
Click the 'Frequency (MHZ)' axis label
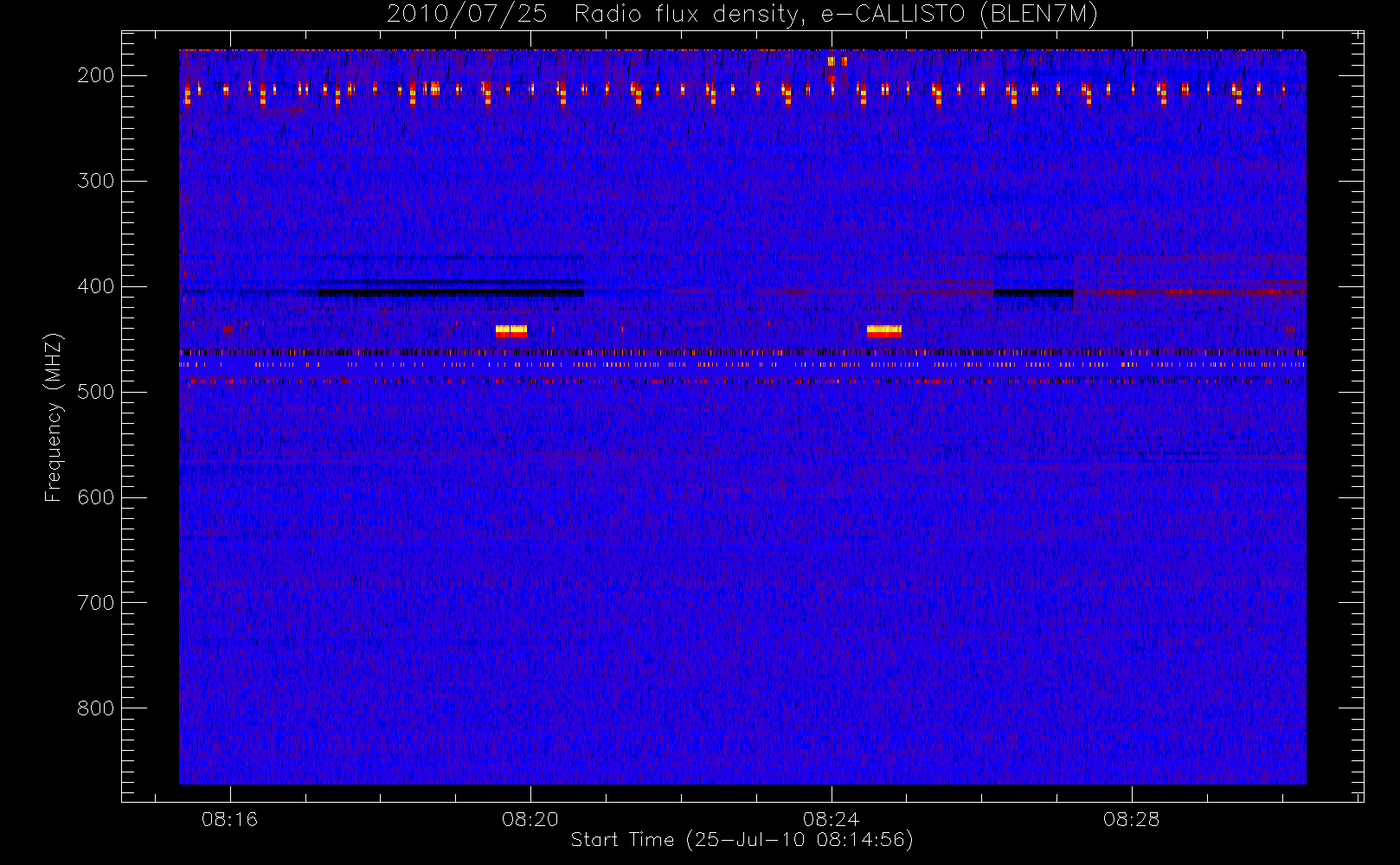point(54,418)
